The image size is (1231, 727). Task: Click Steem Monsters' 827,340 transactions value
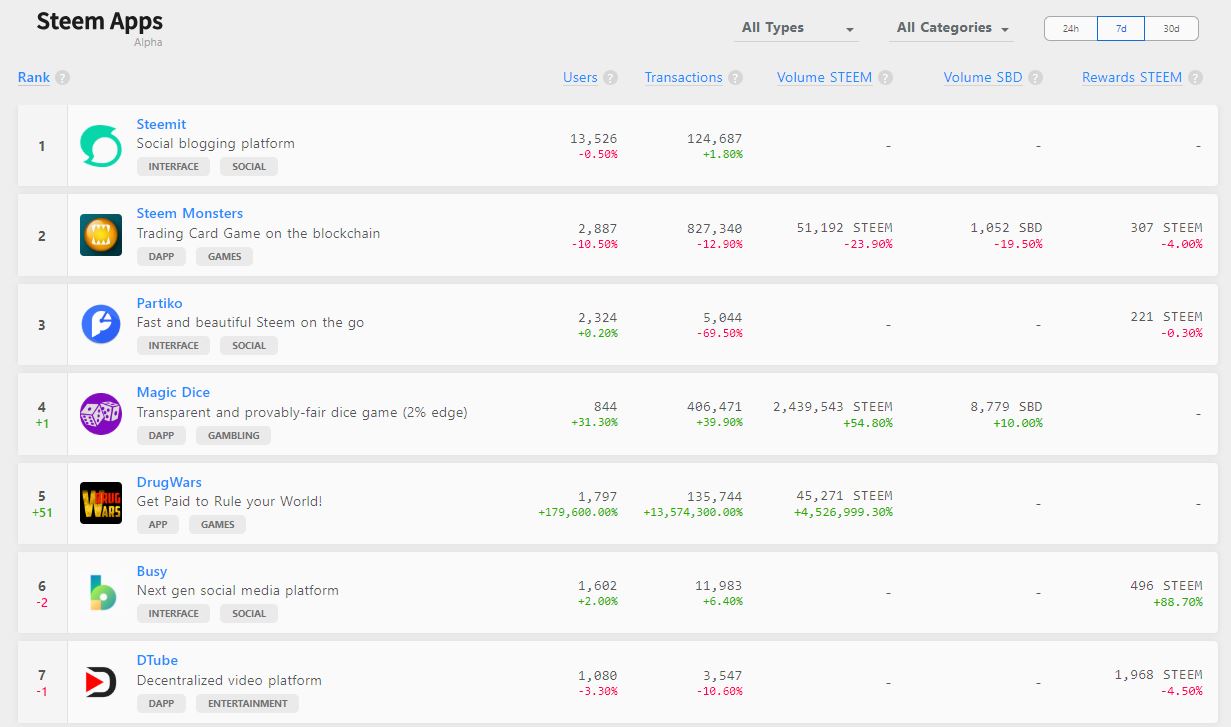coord(715,229)
